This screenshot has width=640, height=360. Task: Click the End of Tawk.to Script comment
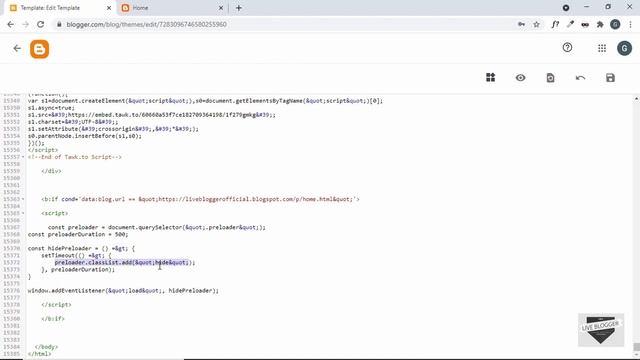(x=75, y=157)
